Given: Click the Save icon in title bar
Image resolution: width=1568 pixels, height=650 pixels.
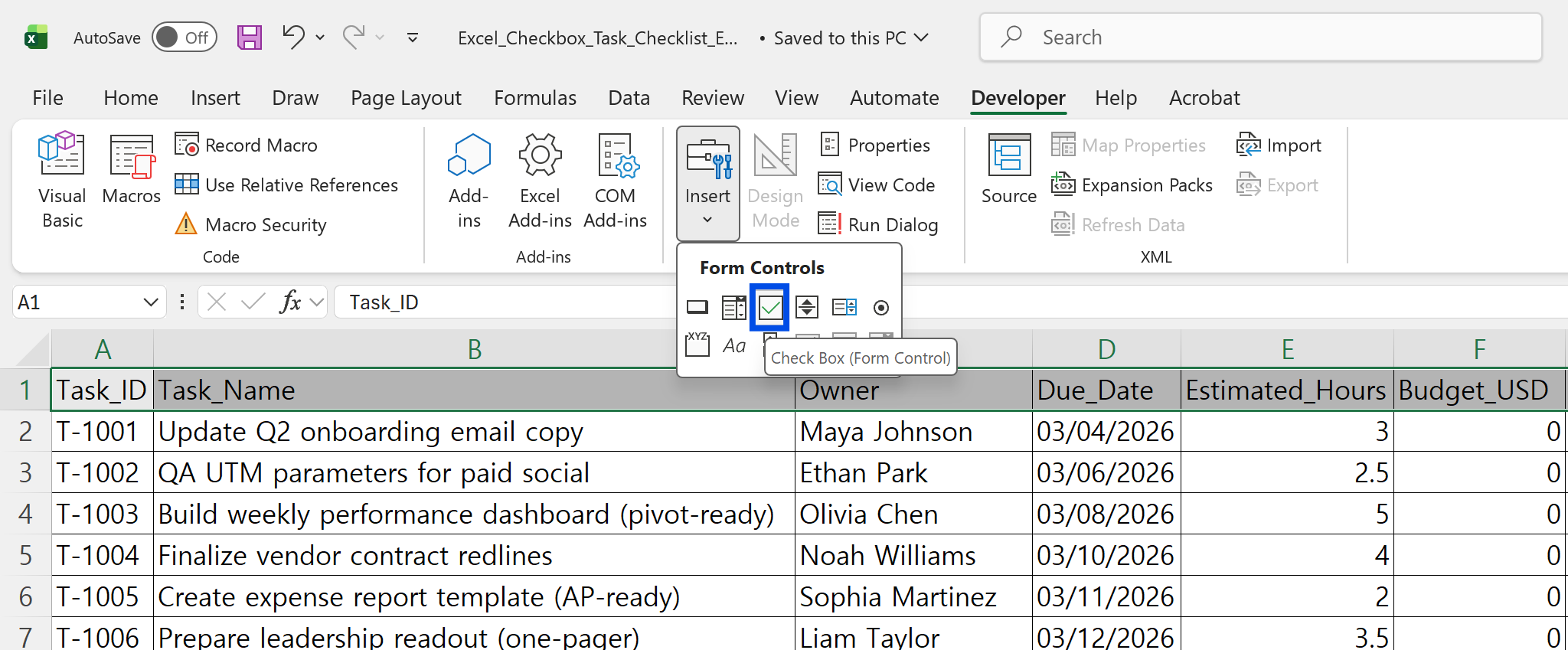Looking at the screenshot, I should (x=249, y=38).
